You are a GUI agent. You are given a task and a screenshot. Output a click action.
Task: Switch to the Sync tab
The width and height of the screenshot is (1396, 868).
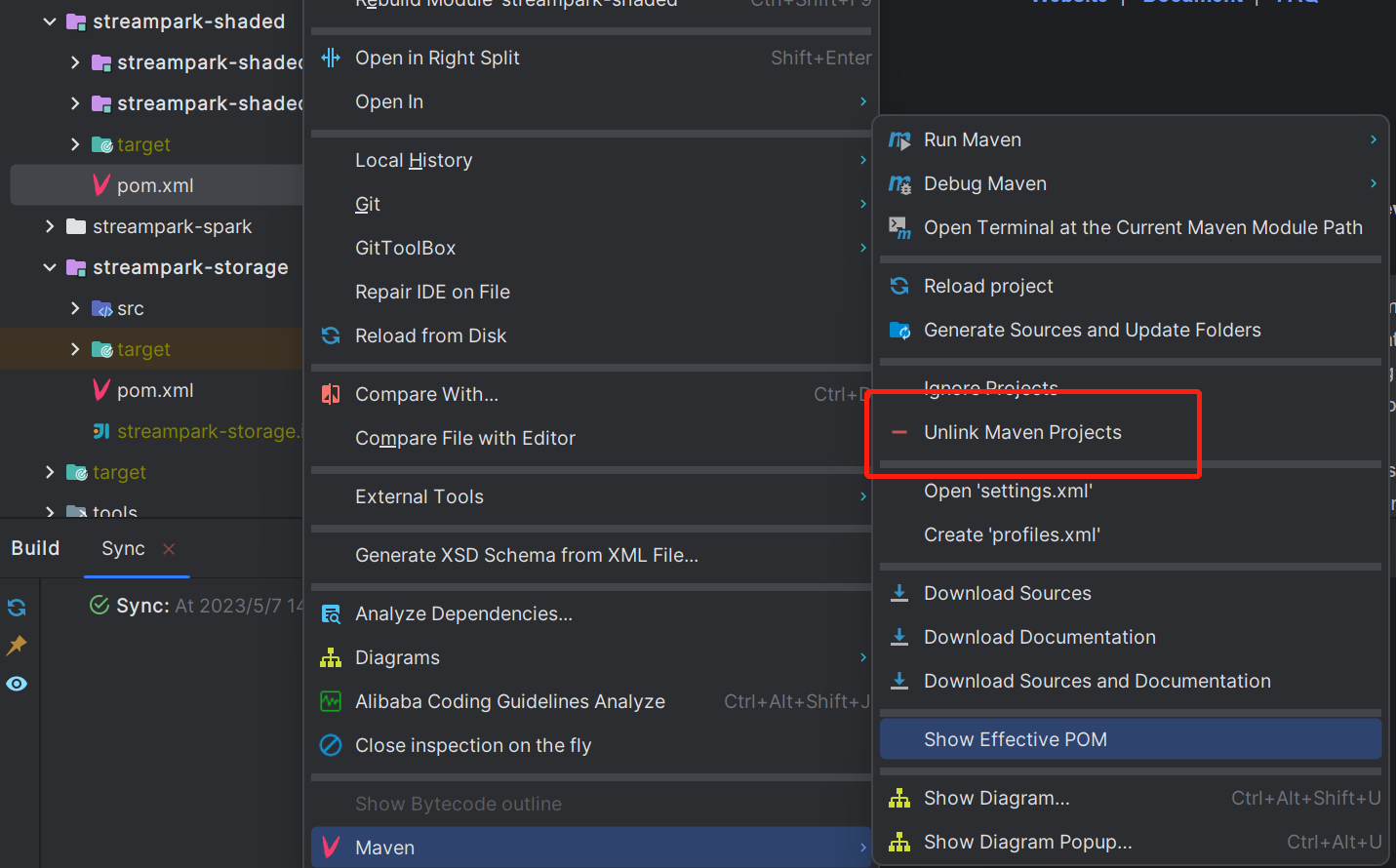(x=123, y=548)
